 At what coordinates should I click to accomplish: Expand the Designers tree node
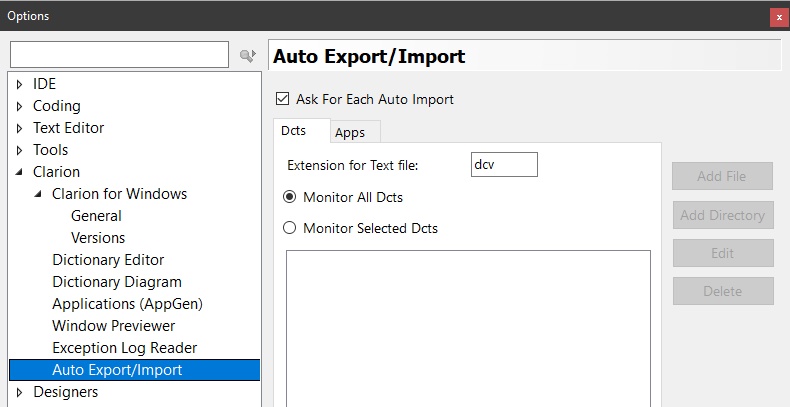click(19, 392)
